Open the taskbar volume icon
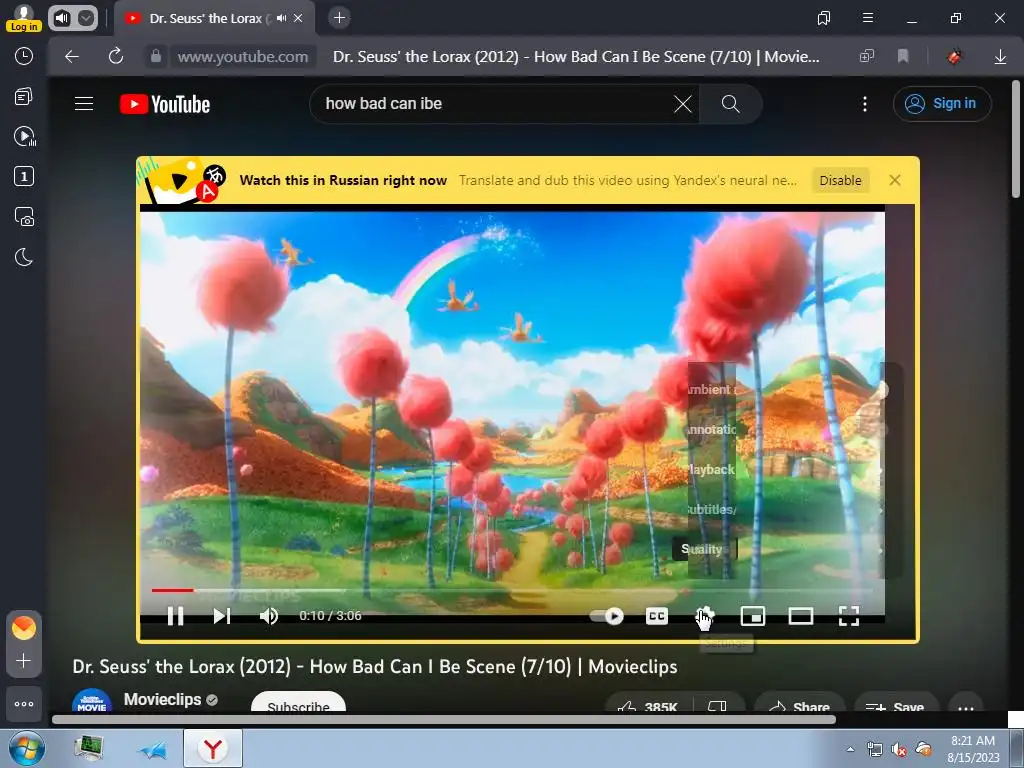Screen dimensions: 1024x768 899,750
